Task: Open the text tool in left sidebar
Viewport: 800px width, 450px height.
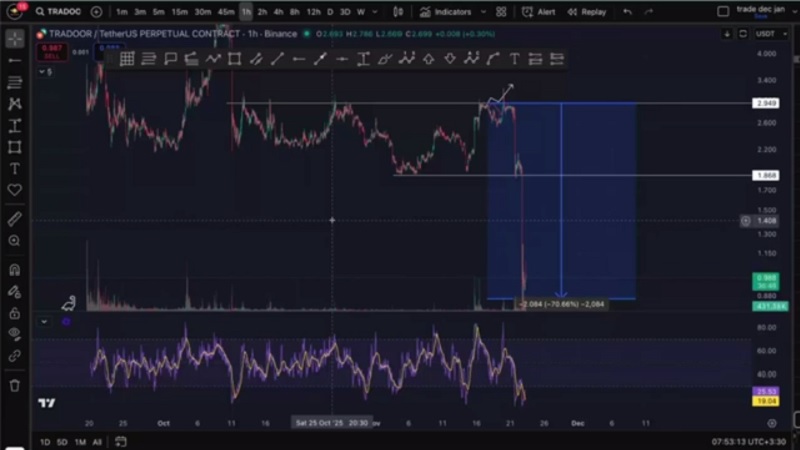Action: point(14,169)
